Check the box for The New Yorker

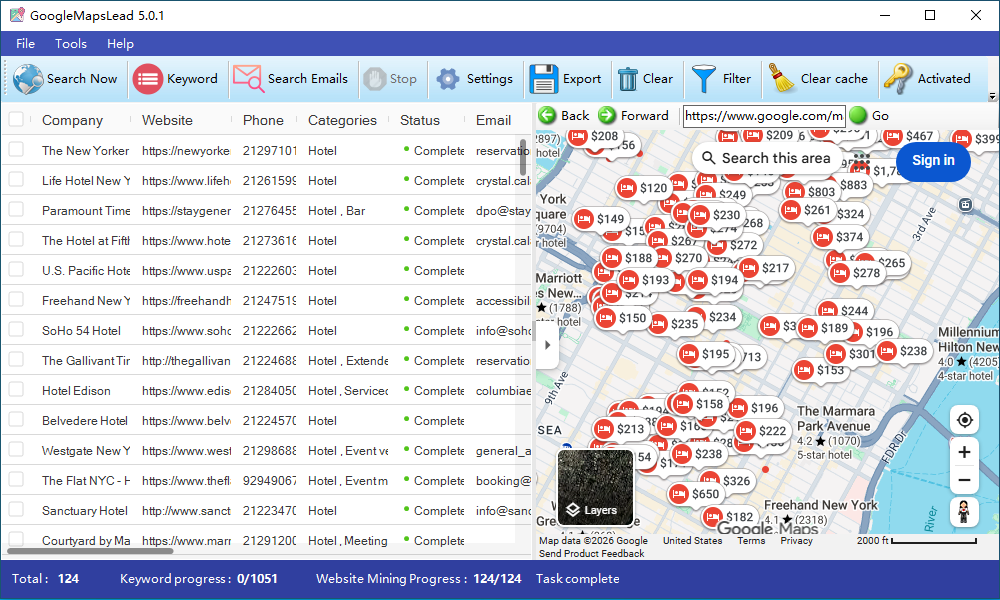16,150
